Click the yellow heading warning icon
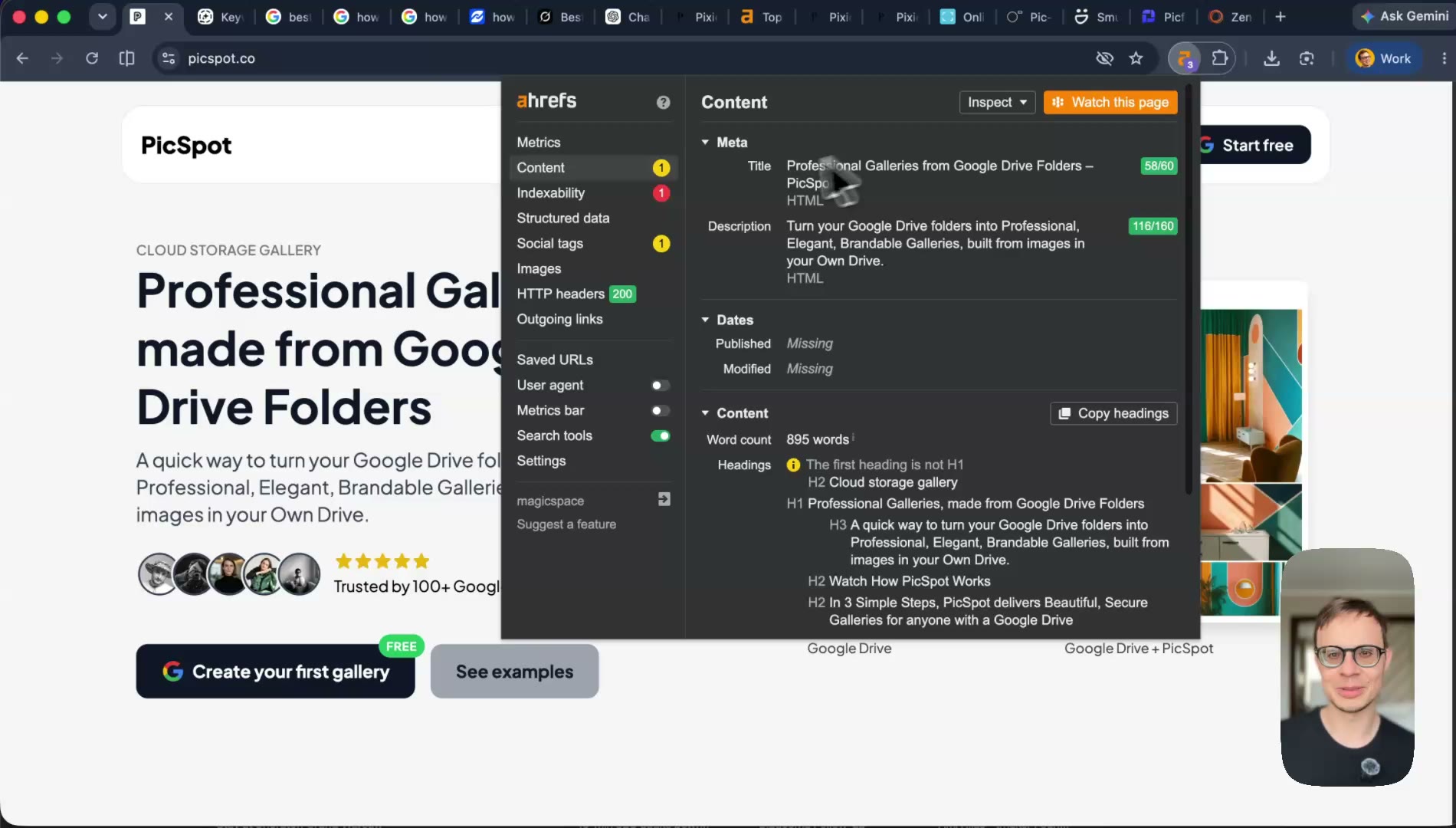Screen dimensions: 1456x828 (793, 465)
